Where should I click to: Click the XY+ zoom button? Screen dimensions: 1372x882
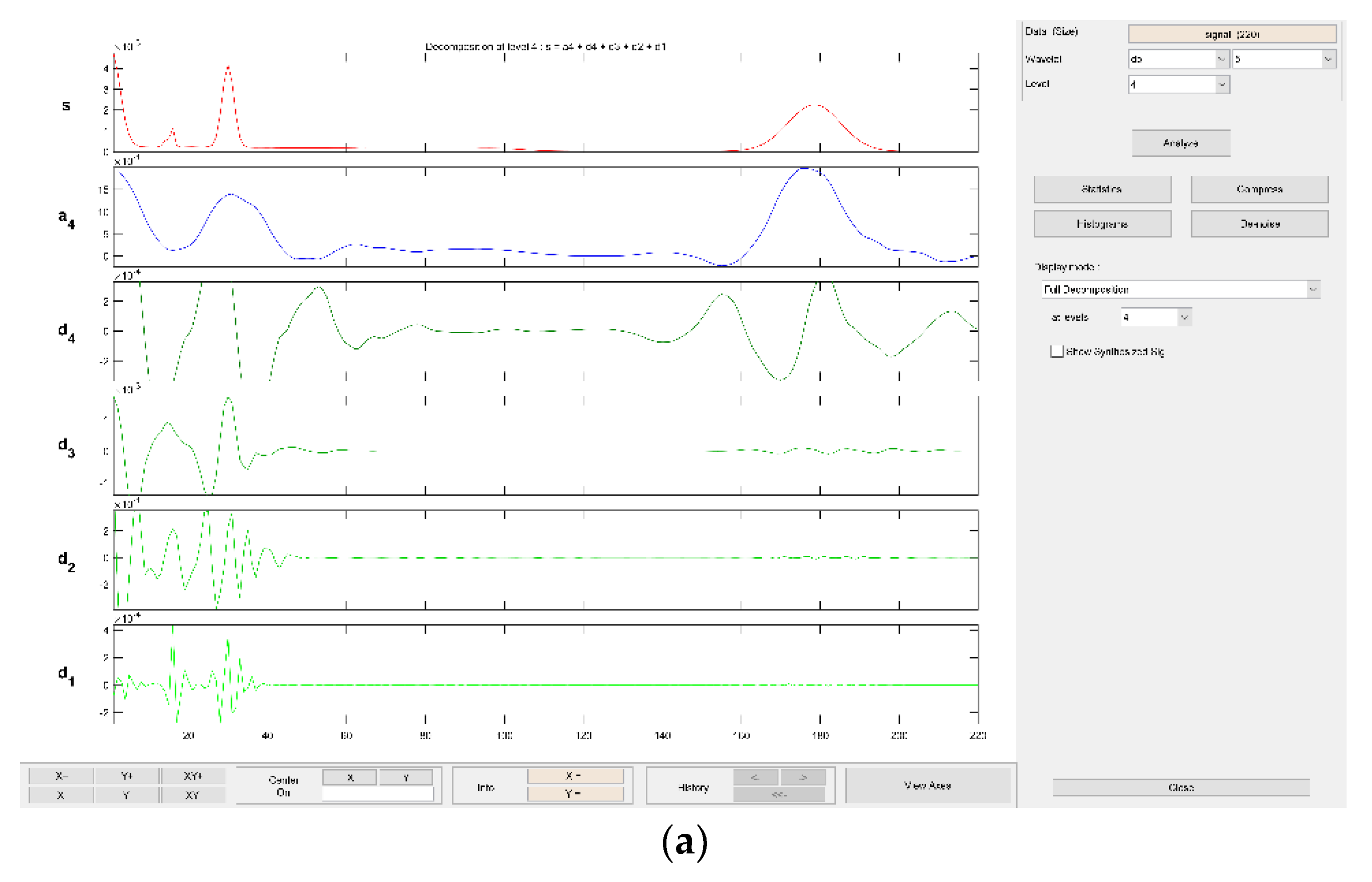[193, 777]
